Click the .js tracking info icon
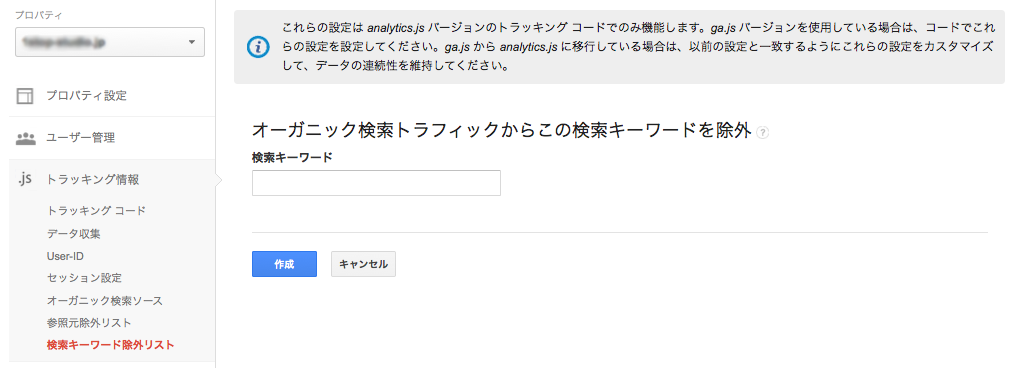Image resolution: width=1016 pixels, height=368 pixels. tap(24, 179)
